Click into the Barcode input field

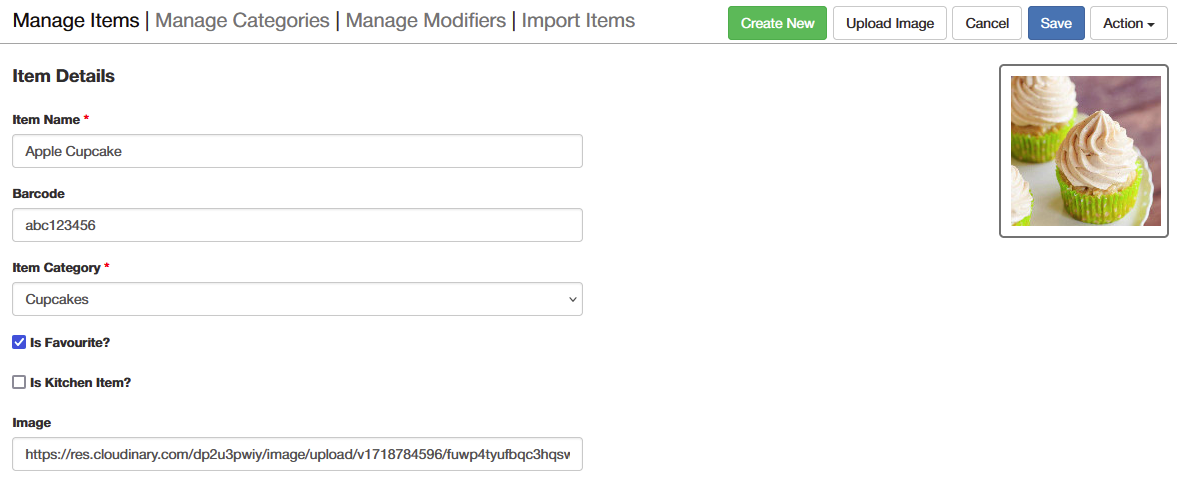pos(297,224)
